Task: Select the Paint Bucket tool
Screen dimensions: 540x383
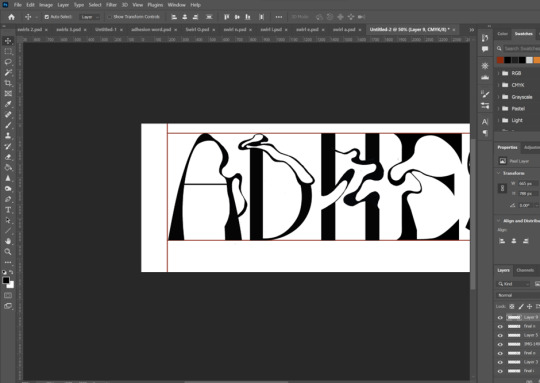Action: click(x=8, y=167)
